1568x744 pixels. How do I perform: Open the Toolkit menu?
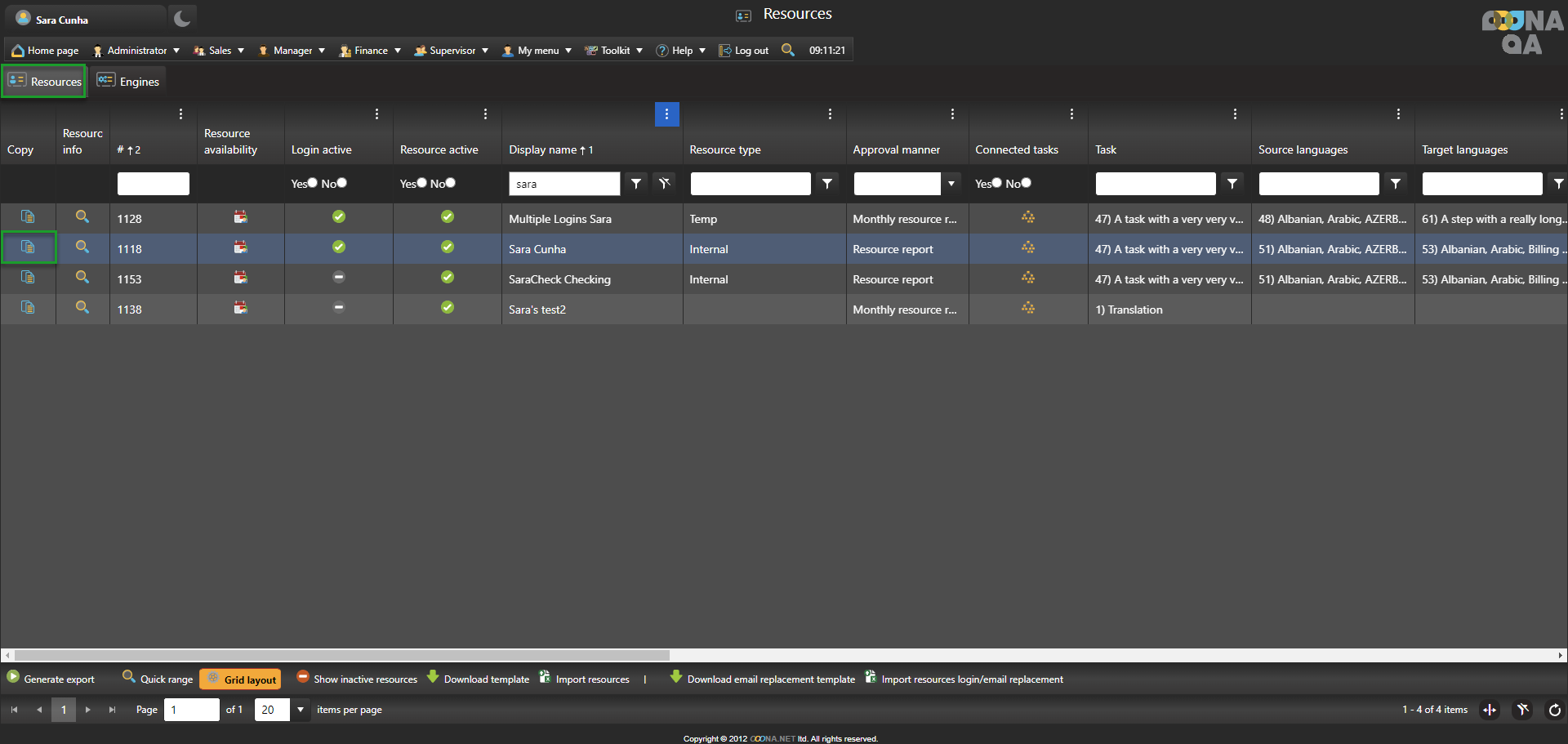614,51
